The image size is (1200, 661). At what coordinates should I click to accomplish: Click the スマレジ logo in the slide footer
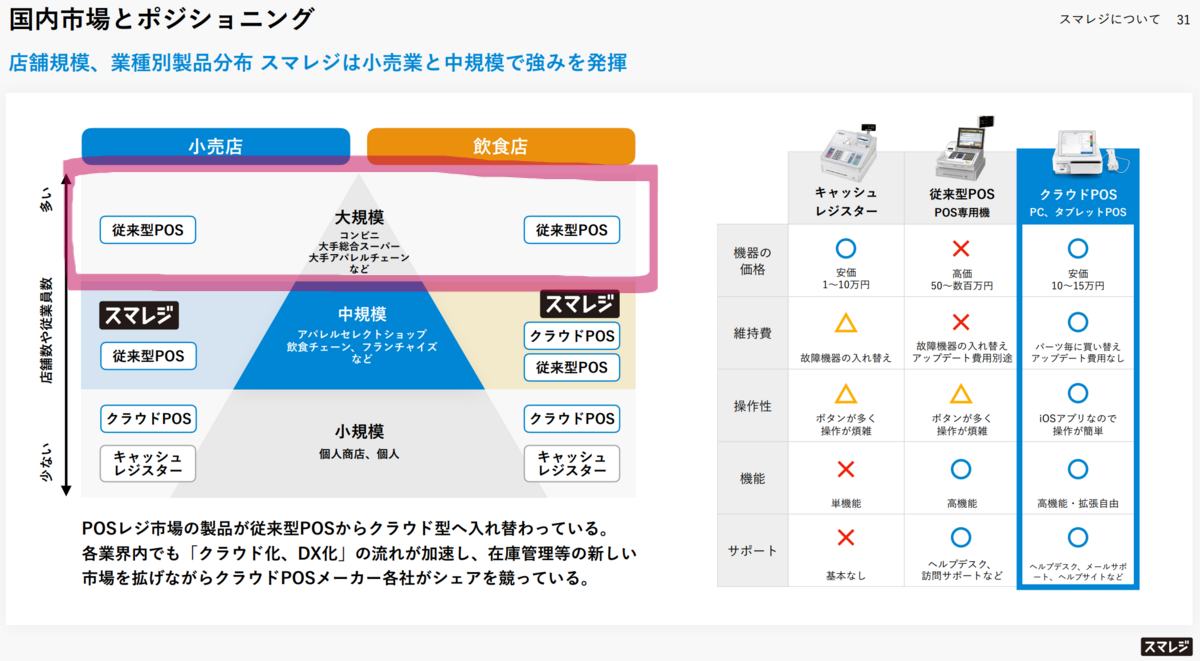[x=1164, y=645]
